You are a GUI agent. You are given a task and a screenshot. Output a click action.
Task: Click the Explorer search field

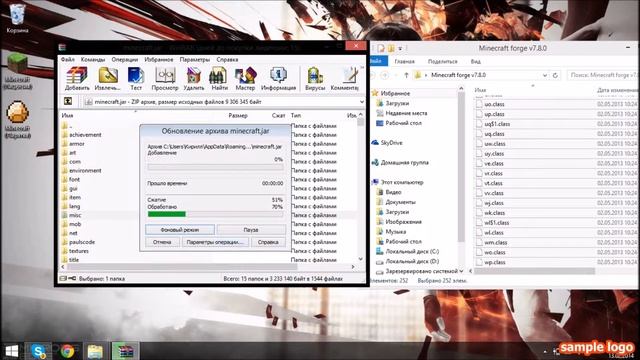[x=603, y=75]
